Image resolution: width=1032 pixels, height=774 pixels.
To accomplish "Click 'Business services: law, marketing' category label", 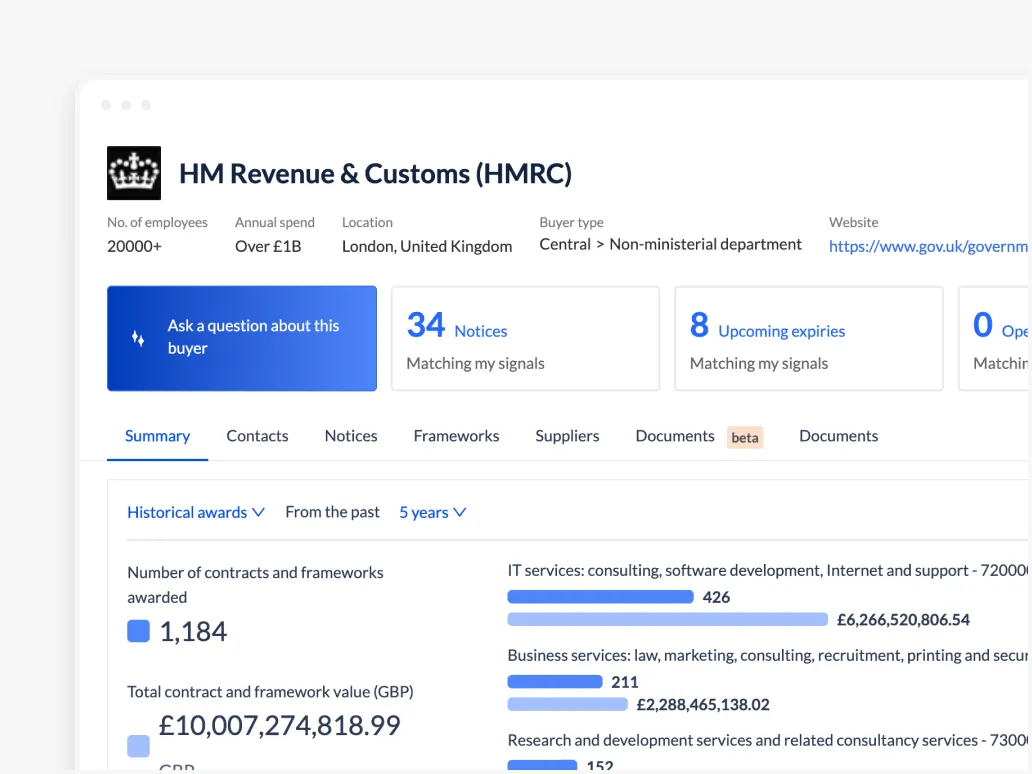I will 767,655.
